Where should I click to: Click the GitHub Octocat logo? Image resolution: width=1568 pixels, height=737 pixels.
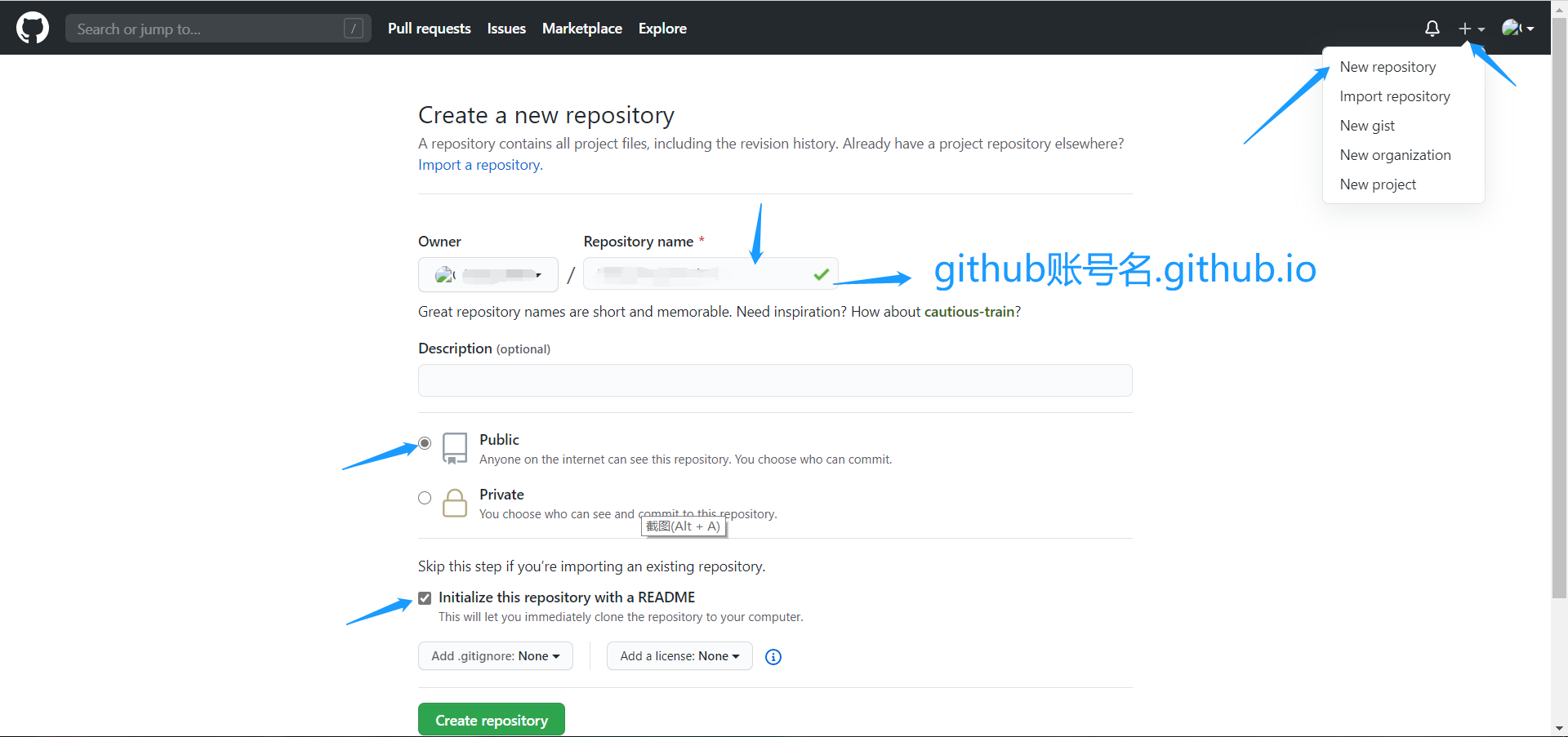tap(33, 28)
